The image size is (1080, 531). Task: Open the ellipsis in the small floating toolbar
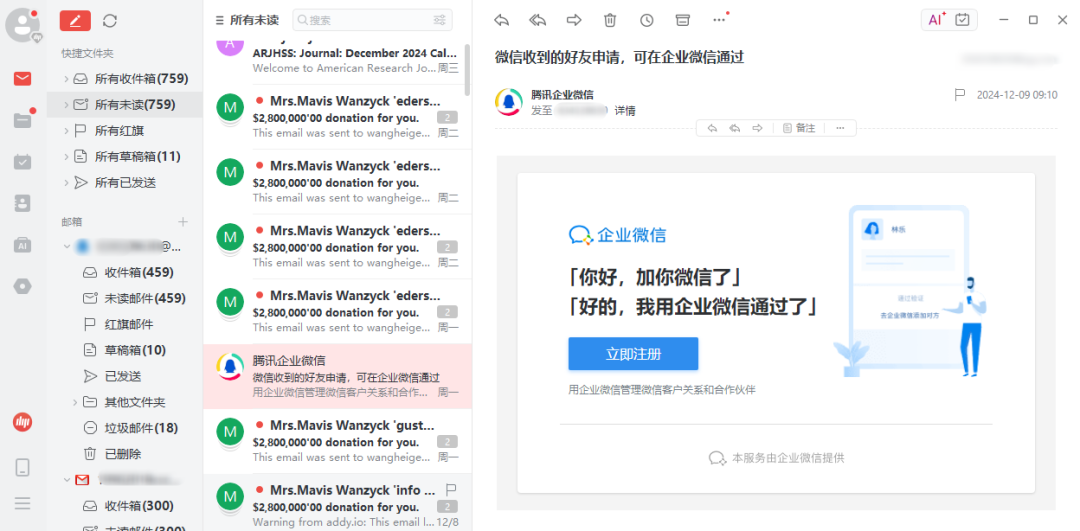pos(840,128)
